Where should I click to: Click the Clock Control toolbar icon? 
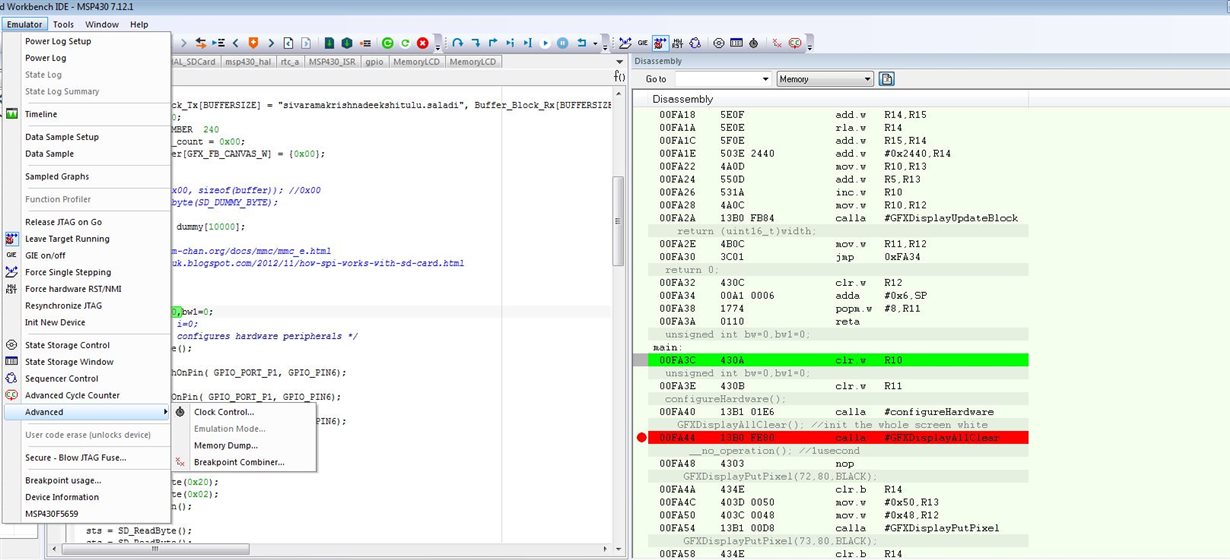(x=753, y=43)
